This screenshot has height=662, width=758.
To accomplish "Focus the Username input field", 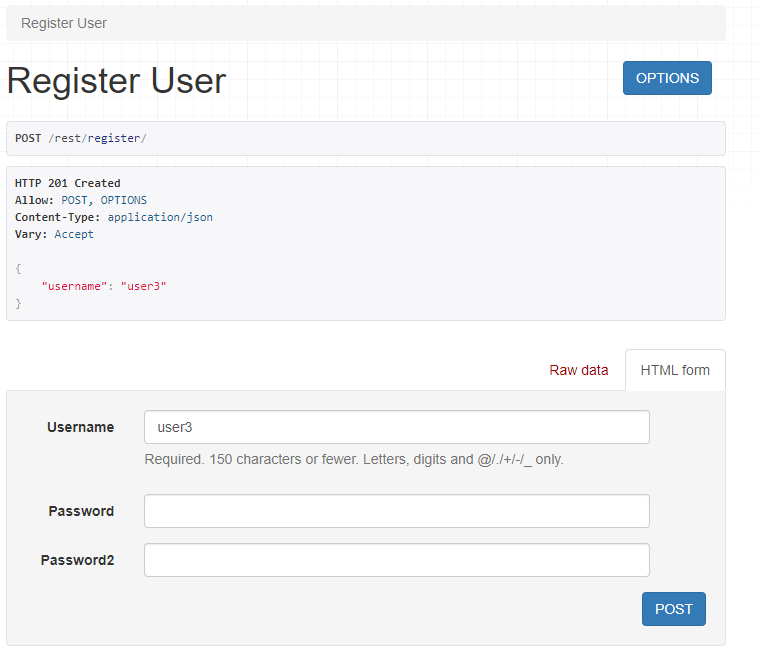I will [x=396, y=427].
